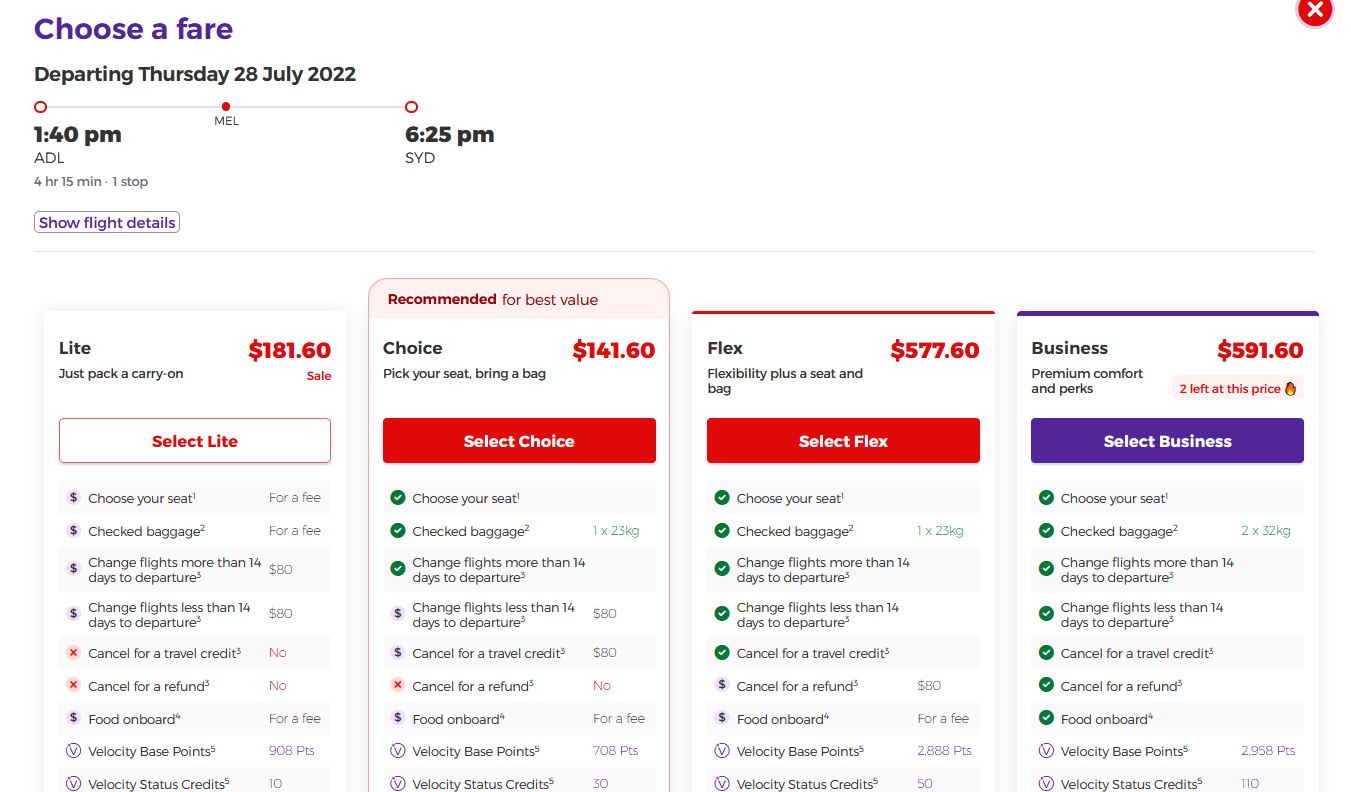1351x792 pixels.
Task: Select Lite fare
Action: (195, 441)
